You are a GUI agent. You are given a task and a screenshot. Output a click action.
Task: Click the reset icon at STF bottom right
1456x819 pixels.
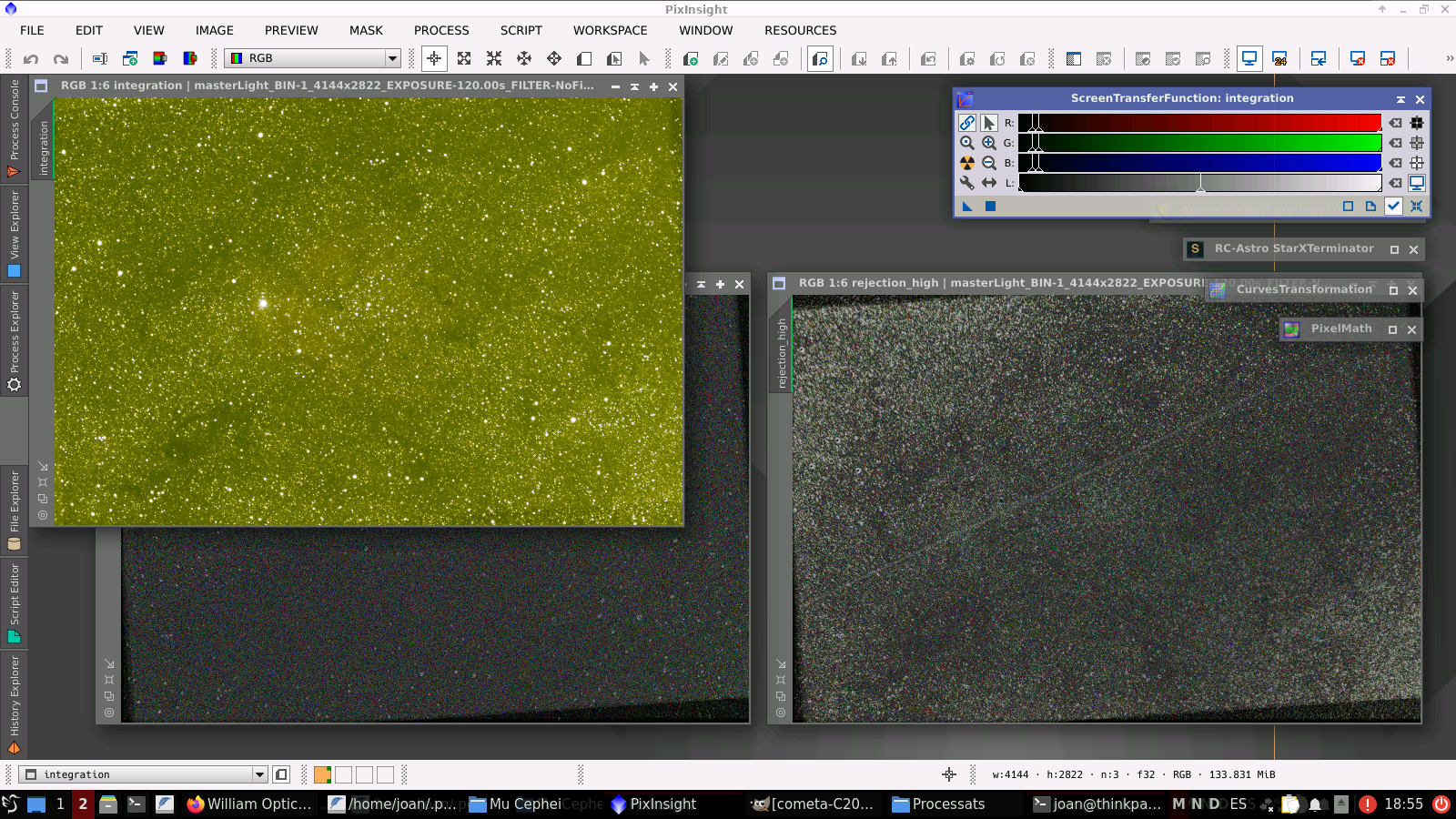point(1416,207)
